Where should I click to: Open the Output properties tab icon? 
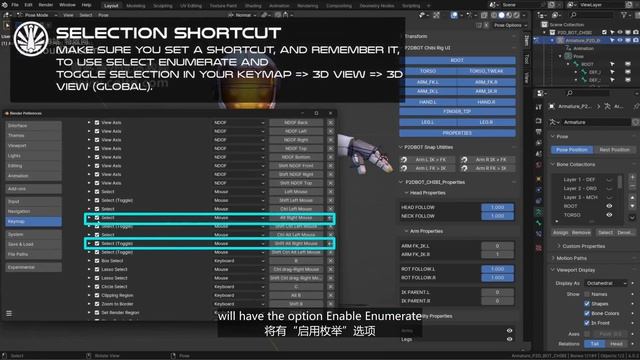(x=539, y=131)
